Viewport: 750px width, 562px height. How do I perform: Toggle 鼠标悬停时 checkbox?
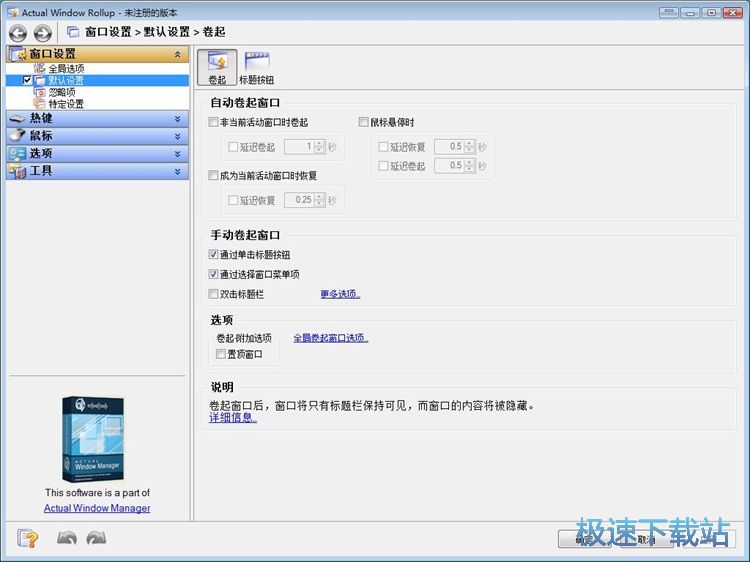click(364, 122)
